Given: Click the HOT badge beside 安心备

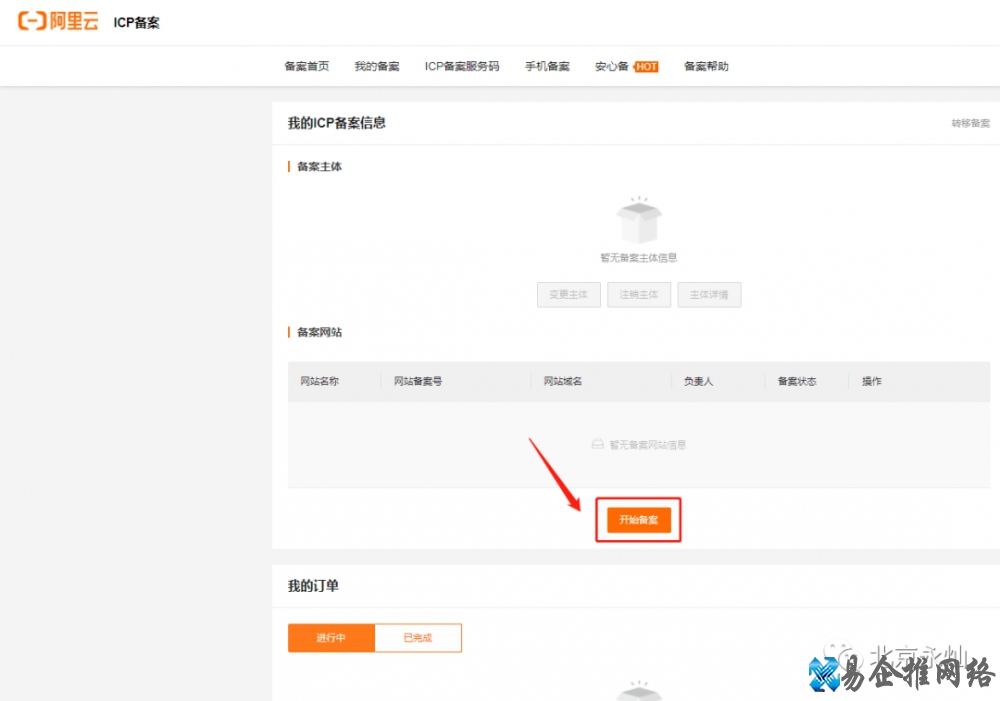Looking at the screenshot, I should pos(645,66).
